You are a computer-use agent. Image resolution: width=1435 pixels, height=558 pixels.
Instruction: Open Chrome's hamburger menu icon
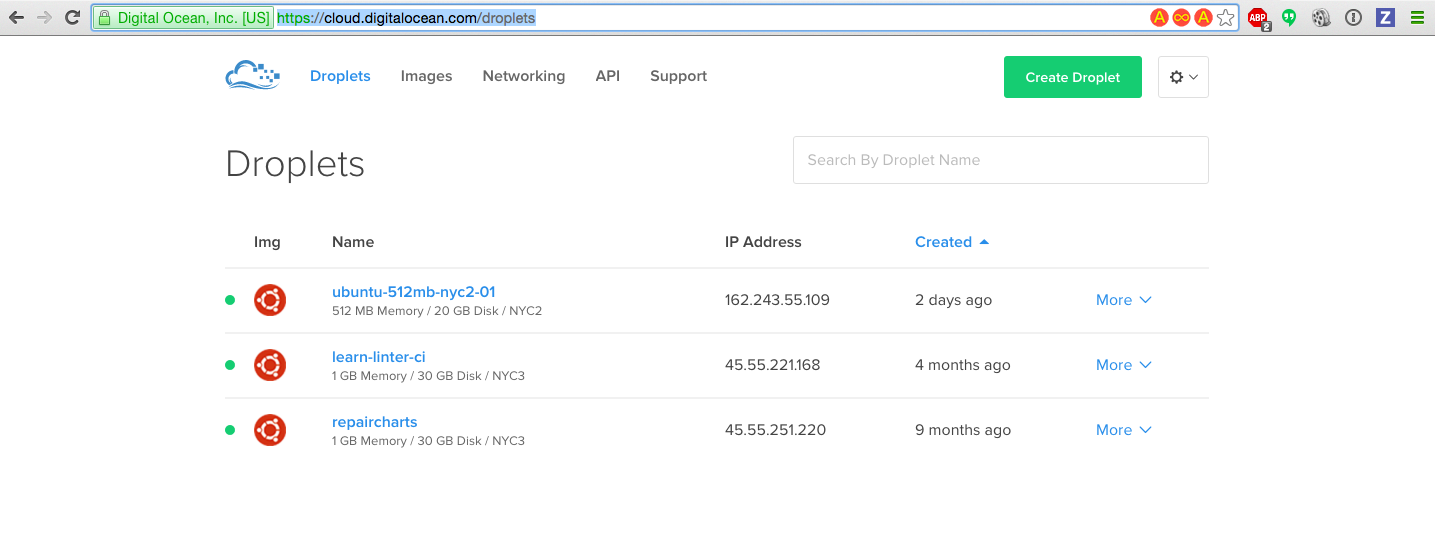pyautogui.click(x=1416, y=17)
